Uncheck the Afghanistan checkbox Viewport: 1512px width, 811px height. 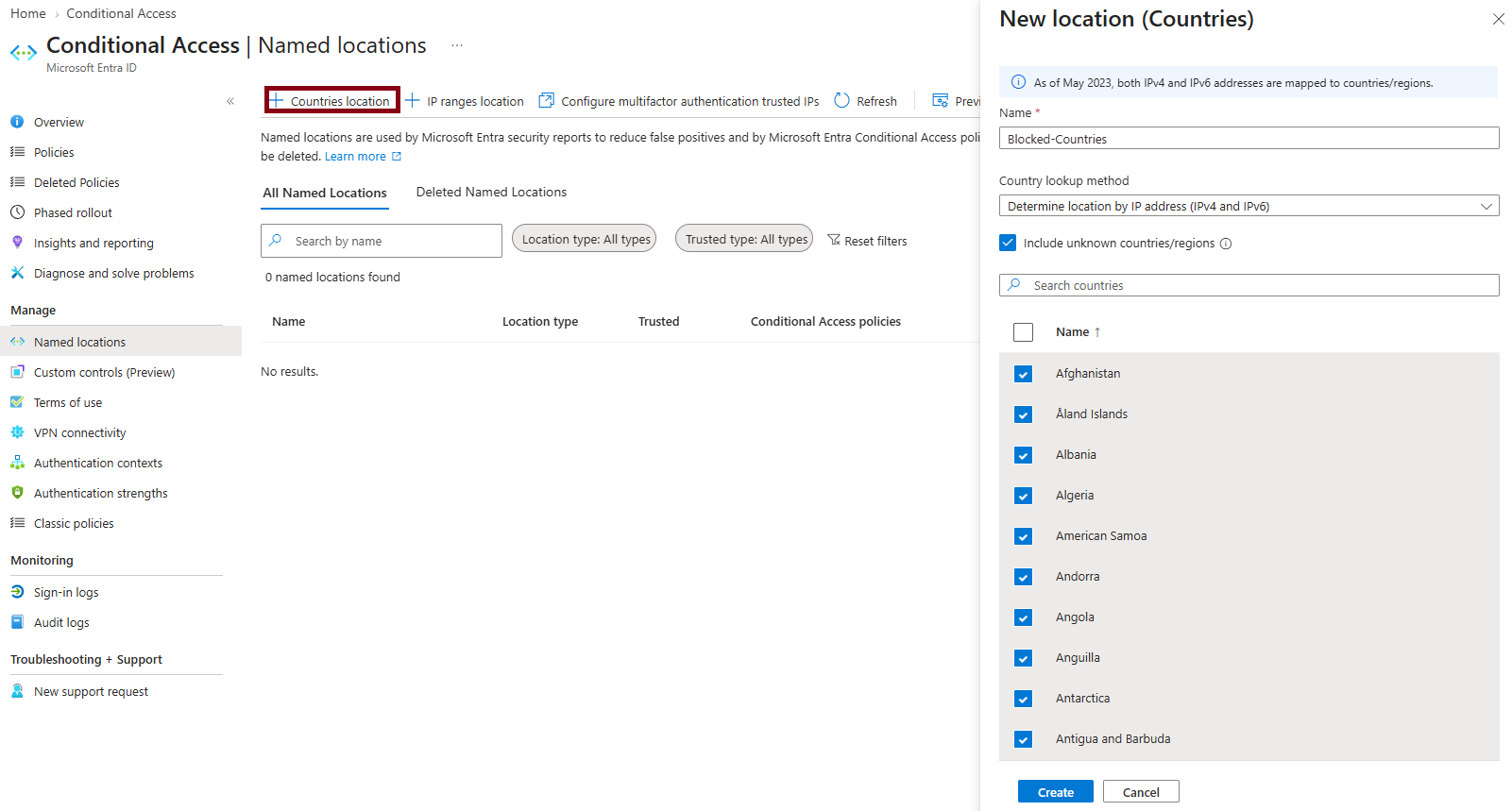coord(1023,374)
